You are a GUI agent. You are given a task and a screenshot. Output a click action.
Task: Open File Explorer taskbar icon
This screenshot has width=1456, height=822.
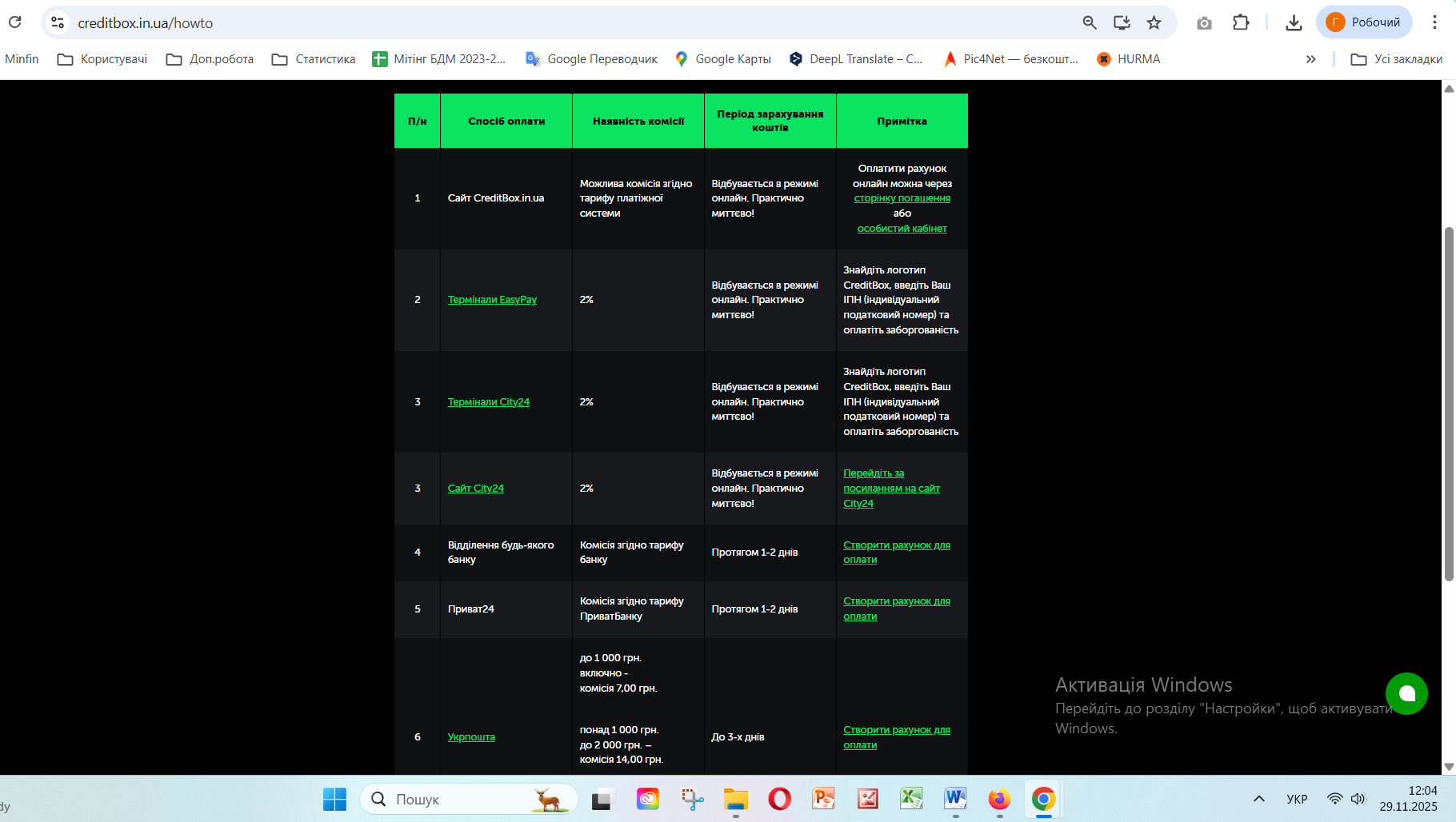click(x=736, y=799)
